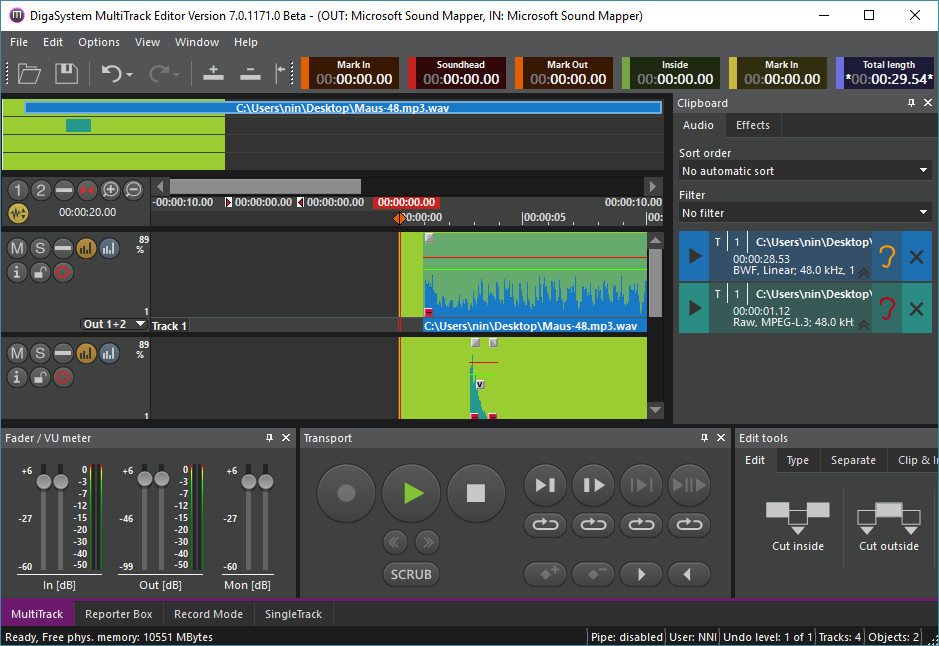This screenshot has width=939, height=646.
Task: Open the Options menu
Action: tap(99, 42)
